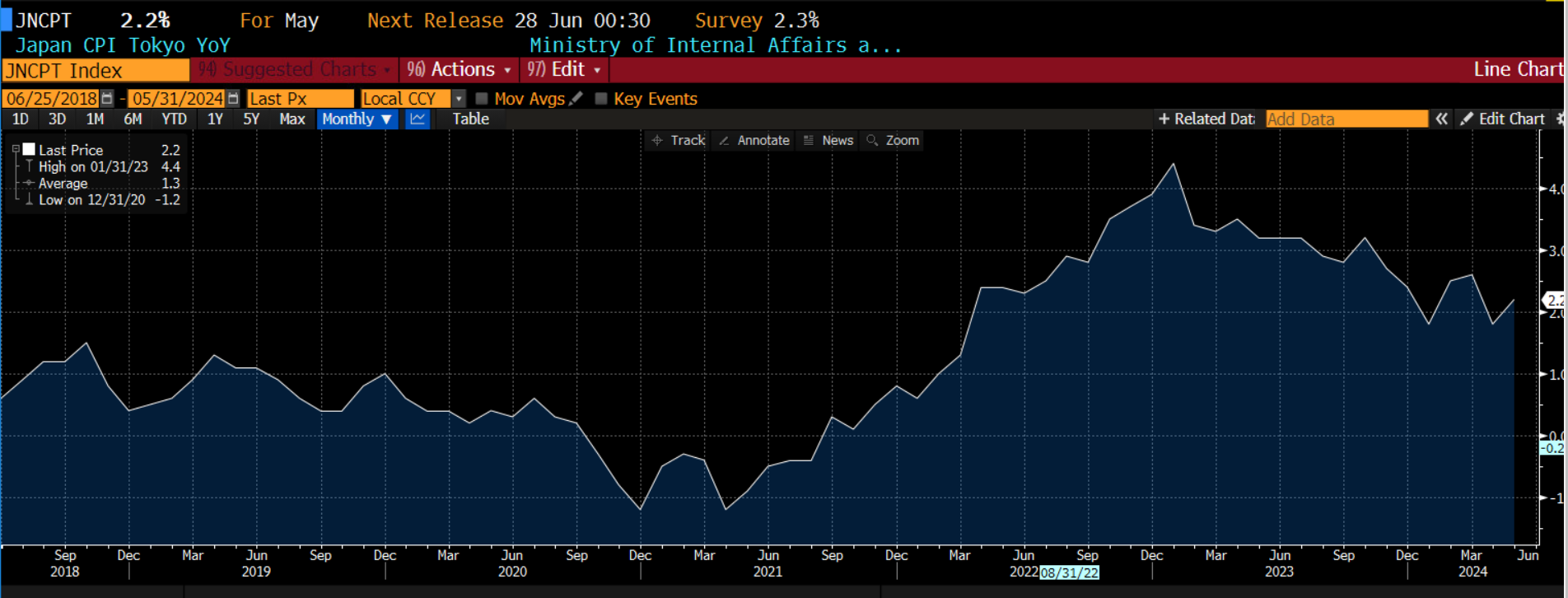Open the Actions menu
The width and height of the screenshot is (1568, 598).
click(x=460, y=70)
